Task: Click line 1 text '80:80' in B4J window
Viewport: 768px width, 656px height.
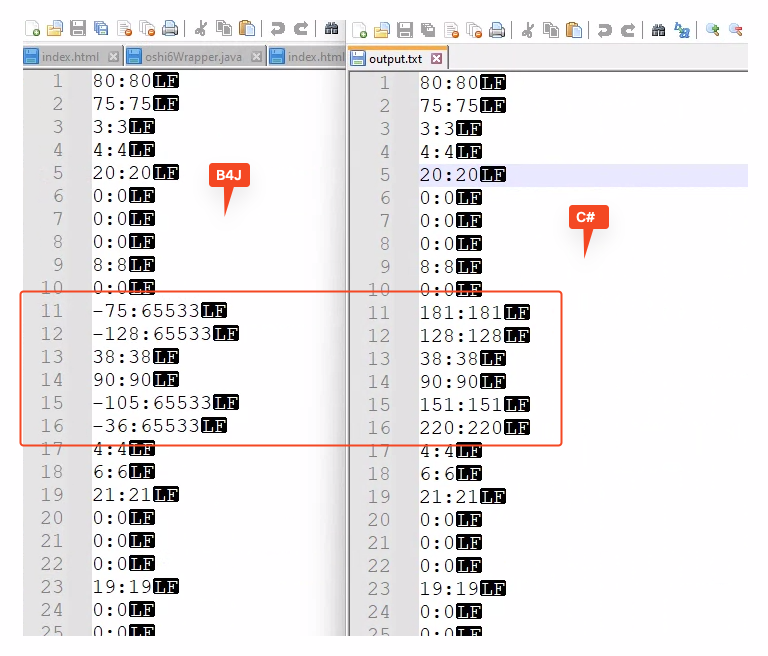Action: [122, 80]
